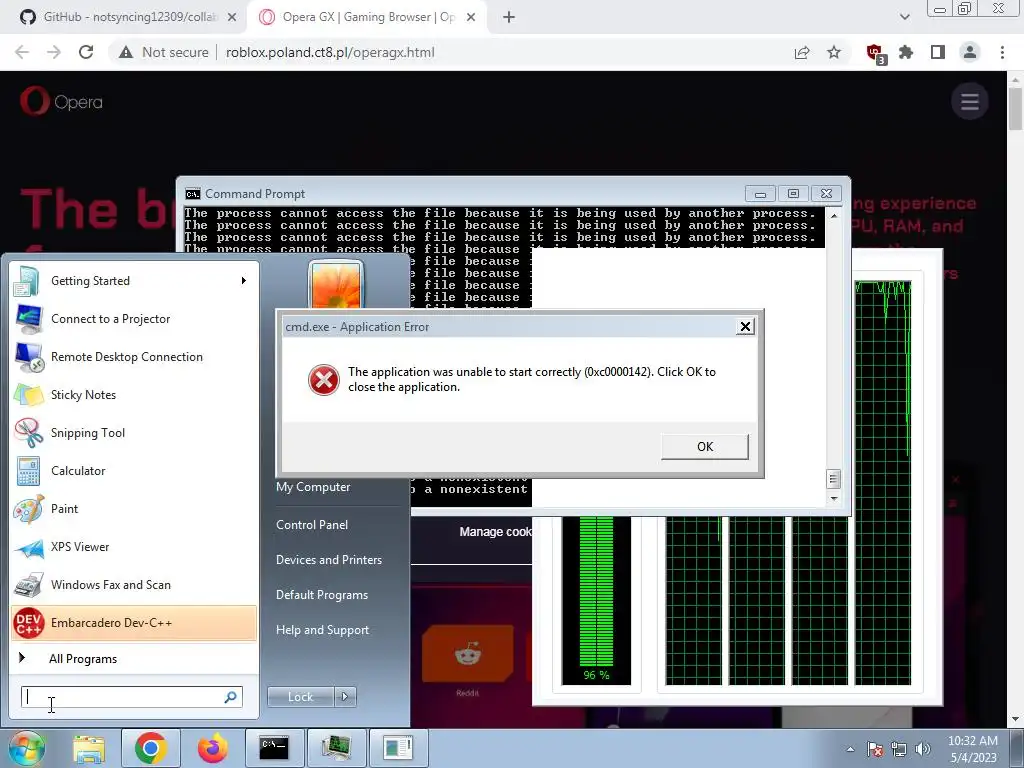Open Sticky Notes
This screenshot has height=768, width=1024.
point(134,394)
